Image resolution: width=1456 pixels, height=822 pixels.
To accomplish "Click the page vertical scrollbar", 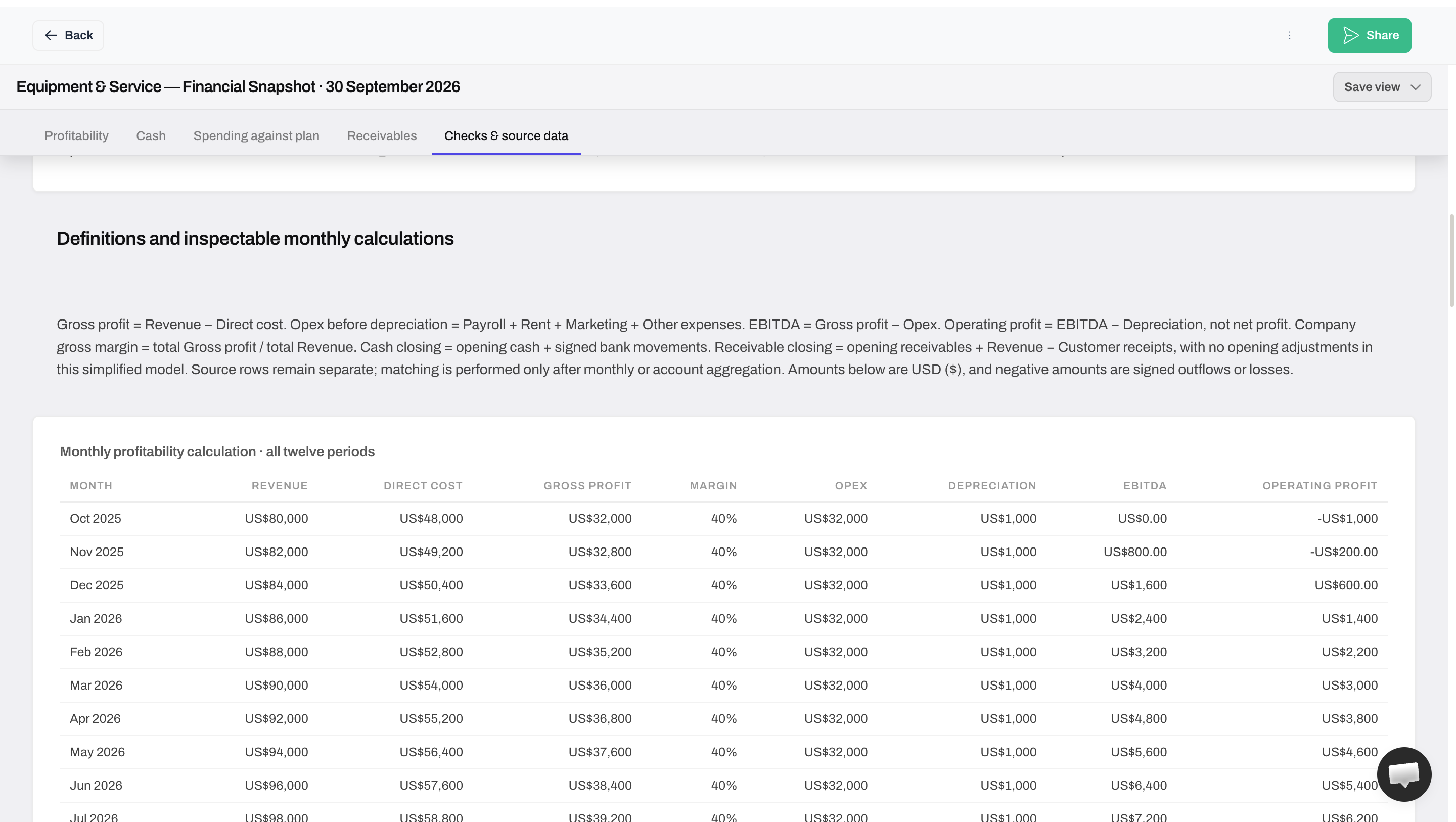I will coord(1451,260).
